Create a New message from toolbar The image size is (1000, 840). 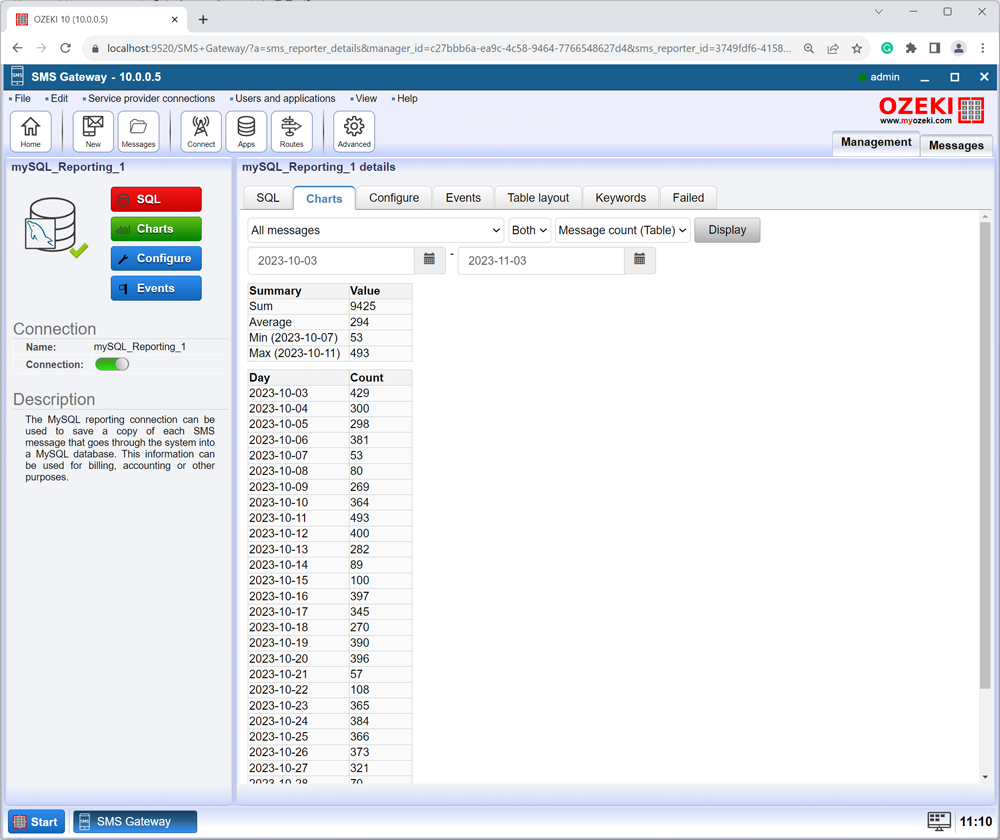pos(93,131)
